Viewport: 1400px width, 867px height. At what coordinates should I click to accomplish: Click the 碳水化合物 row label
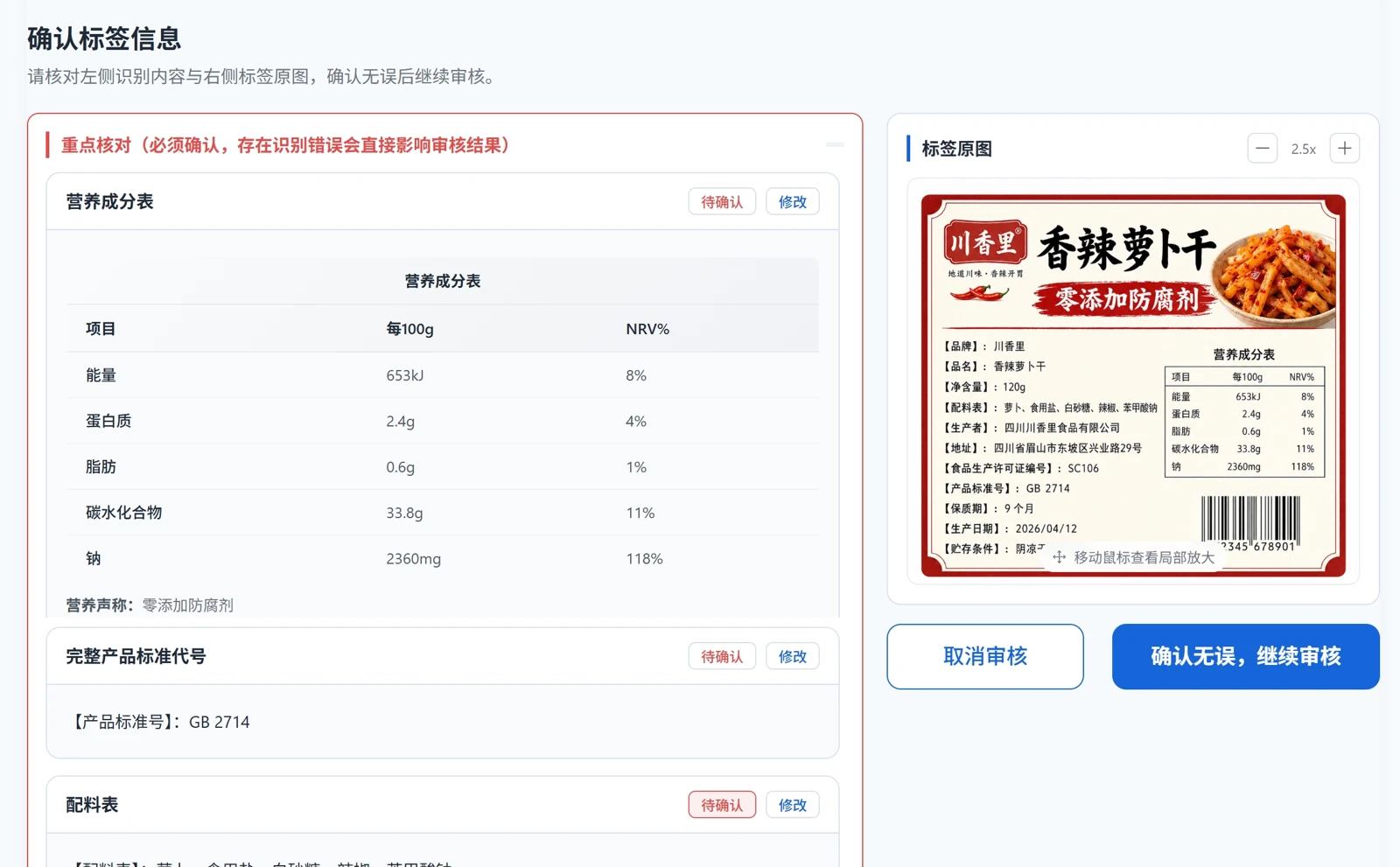point(123,513)
